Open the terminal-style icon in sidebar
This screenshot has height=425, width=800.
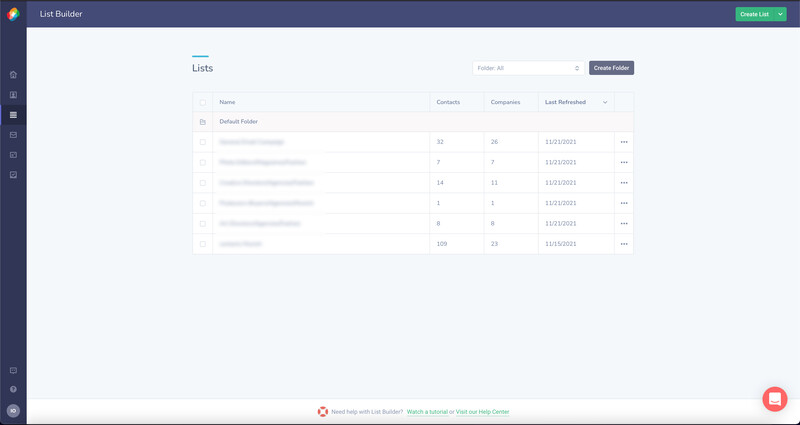[x=13, y=155]
